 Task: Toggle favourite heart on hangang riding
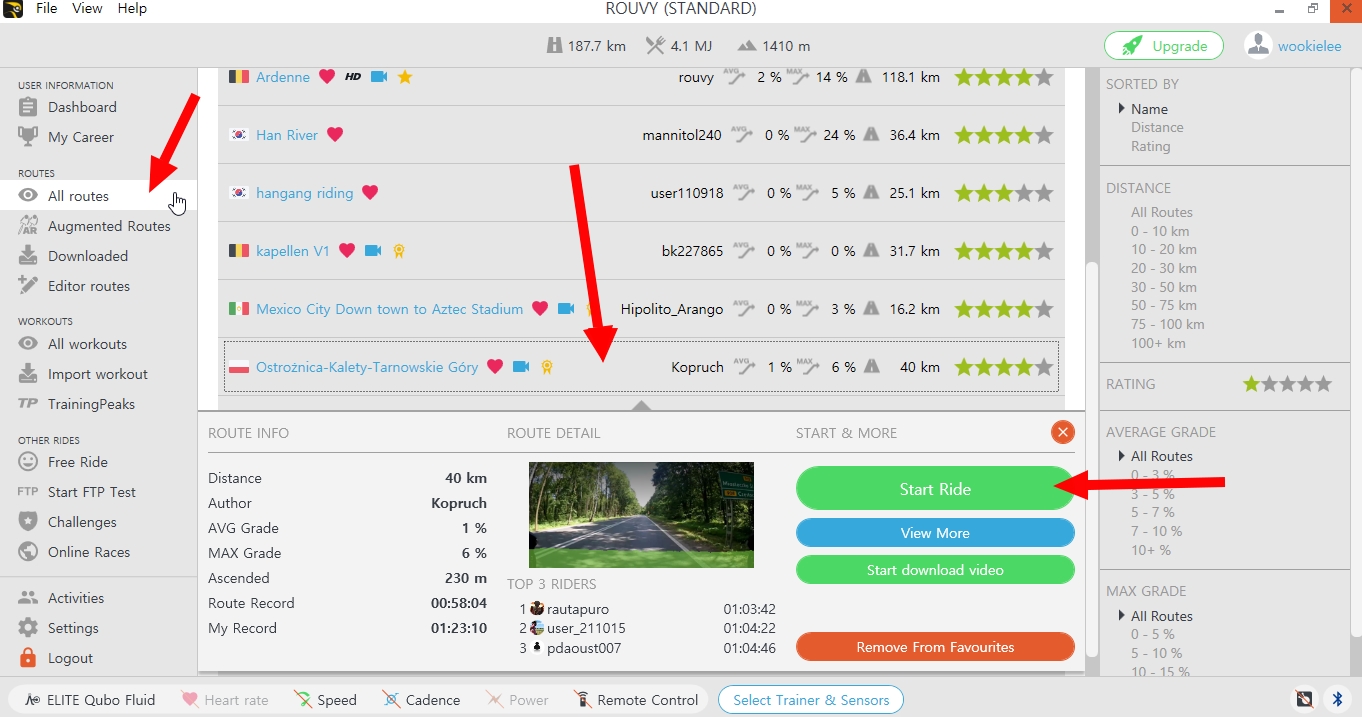coord(370,193)
